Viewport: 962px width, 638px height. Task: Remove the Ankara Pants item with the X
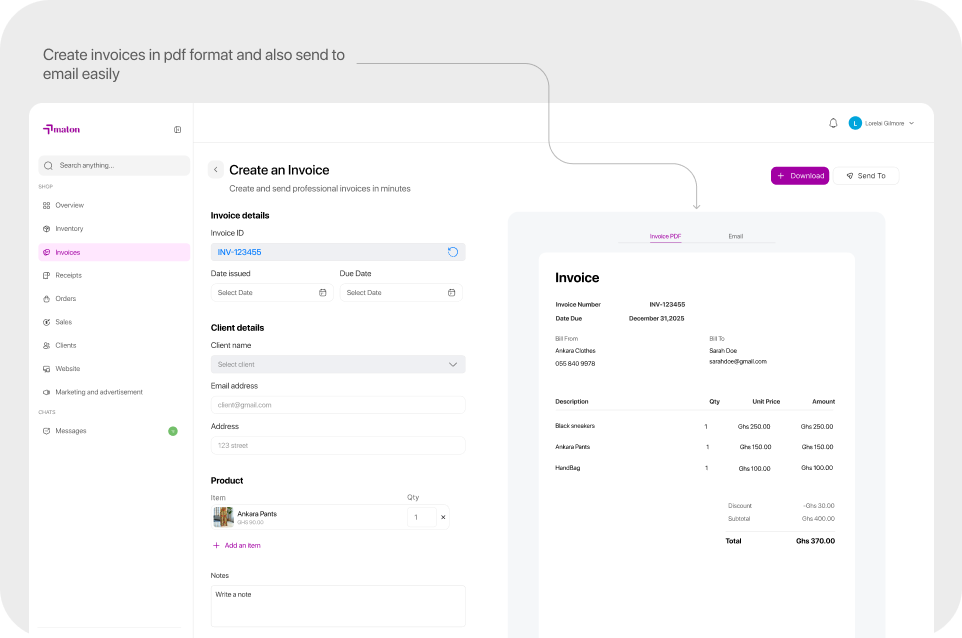[443, 517]
